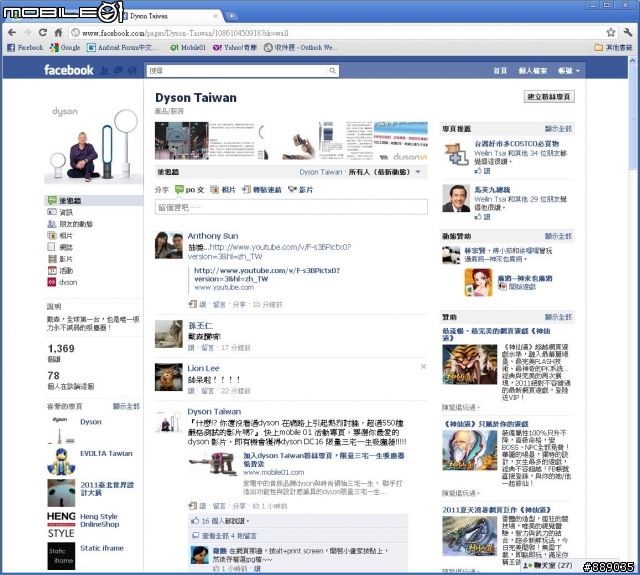Expand the wall filter dropdown arrow
The image size is (640, 575).
click(418, 172)
